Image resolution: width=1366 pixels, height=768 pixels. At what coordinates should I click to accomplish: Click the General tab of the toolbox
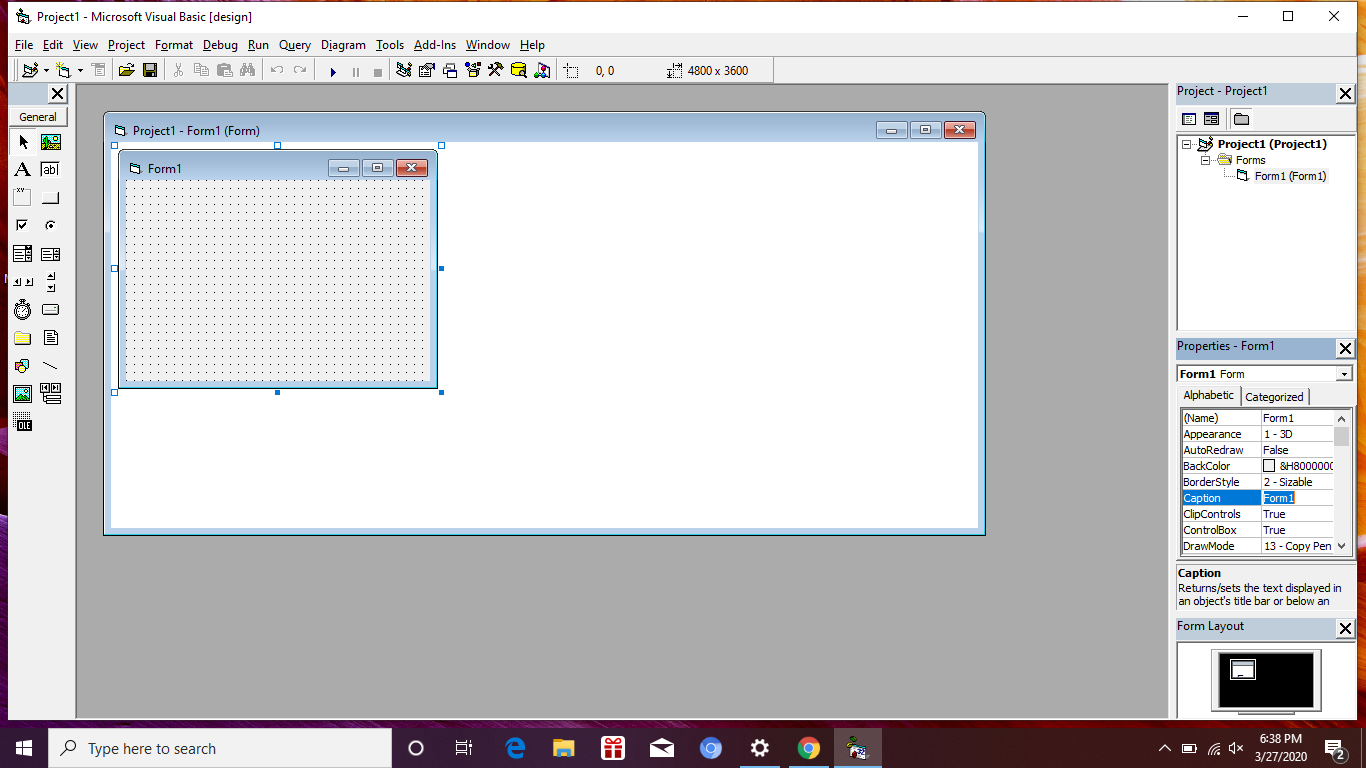point(38,117)
